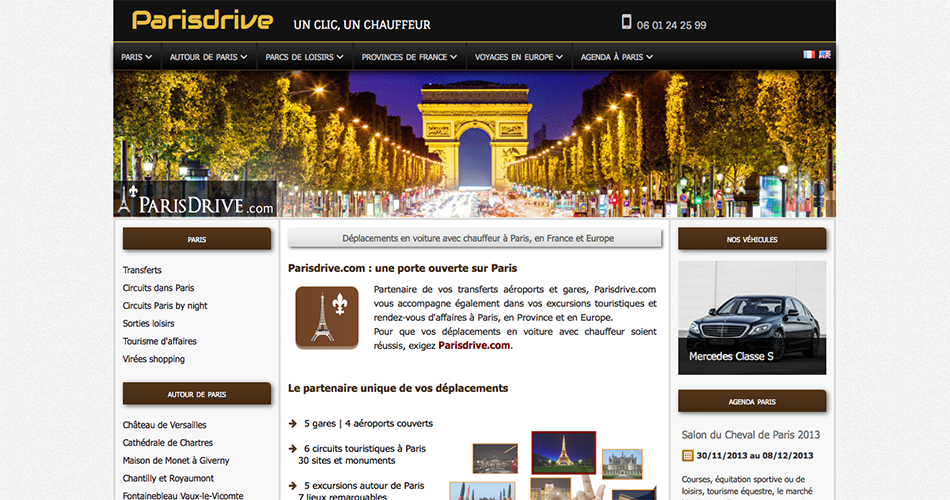Open the PROVINCES DE FRANCE dropdown menu

(410, 57)
